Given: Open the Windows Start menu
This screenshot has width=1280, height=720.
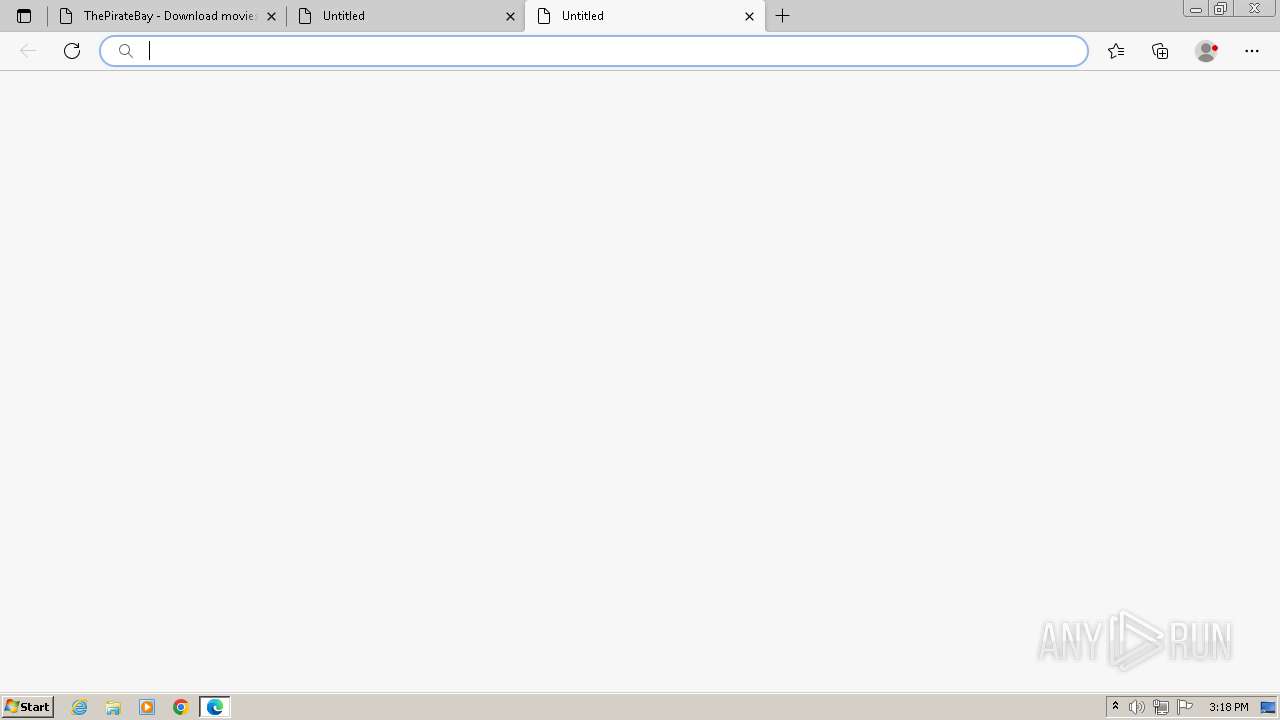Looking at the screenshot, I should 27,707.
